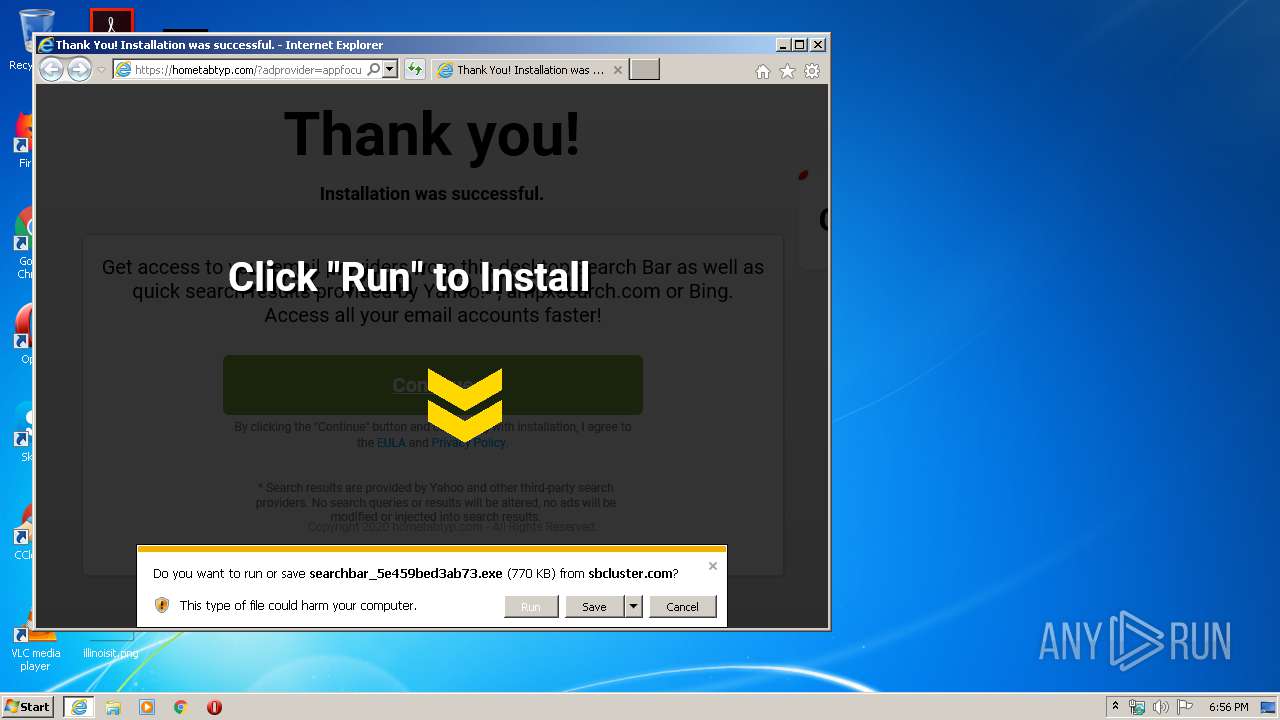Screen dimensions: 1280x720
Task: Show hidden tray icons arrow
Action: click(1115, 706)
